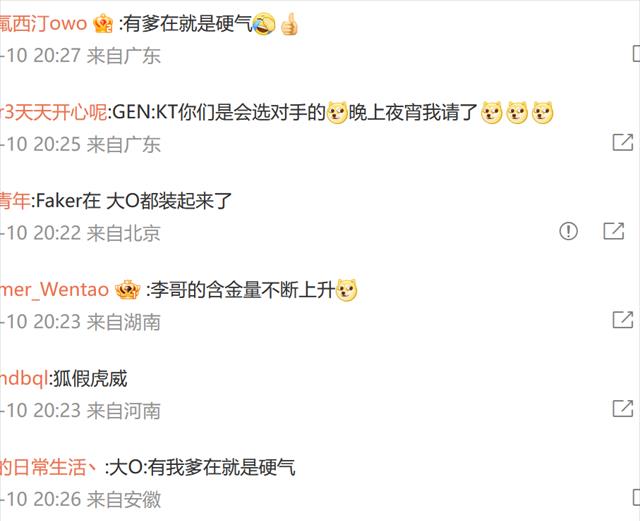This screenshot has height=521, width=640.
Task: Open 氟西汀owo user profile link
Action: pyautogui.click(x=44, y=24)
